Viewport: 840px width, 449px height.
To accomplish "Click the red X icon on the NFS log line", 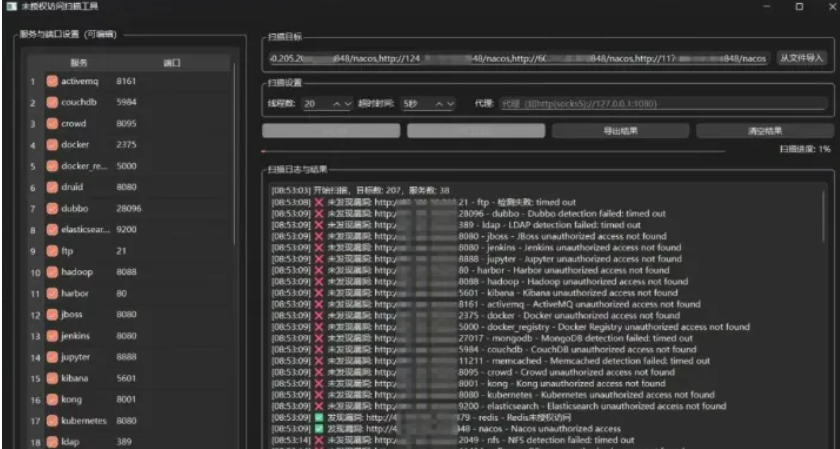I will 319,440.
